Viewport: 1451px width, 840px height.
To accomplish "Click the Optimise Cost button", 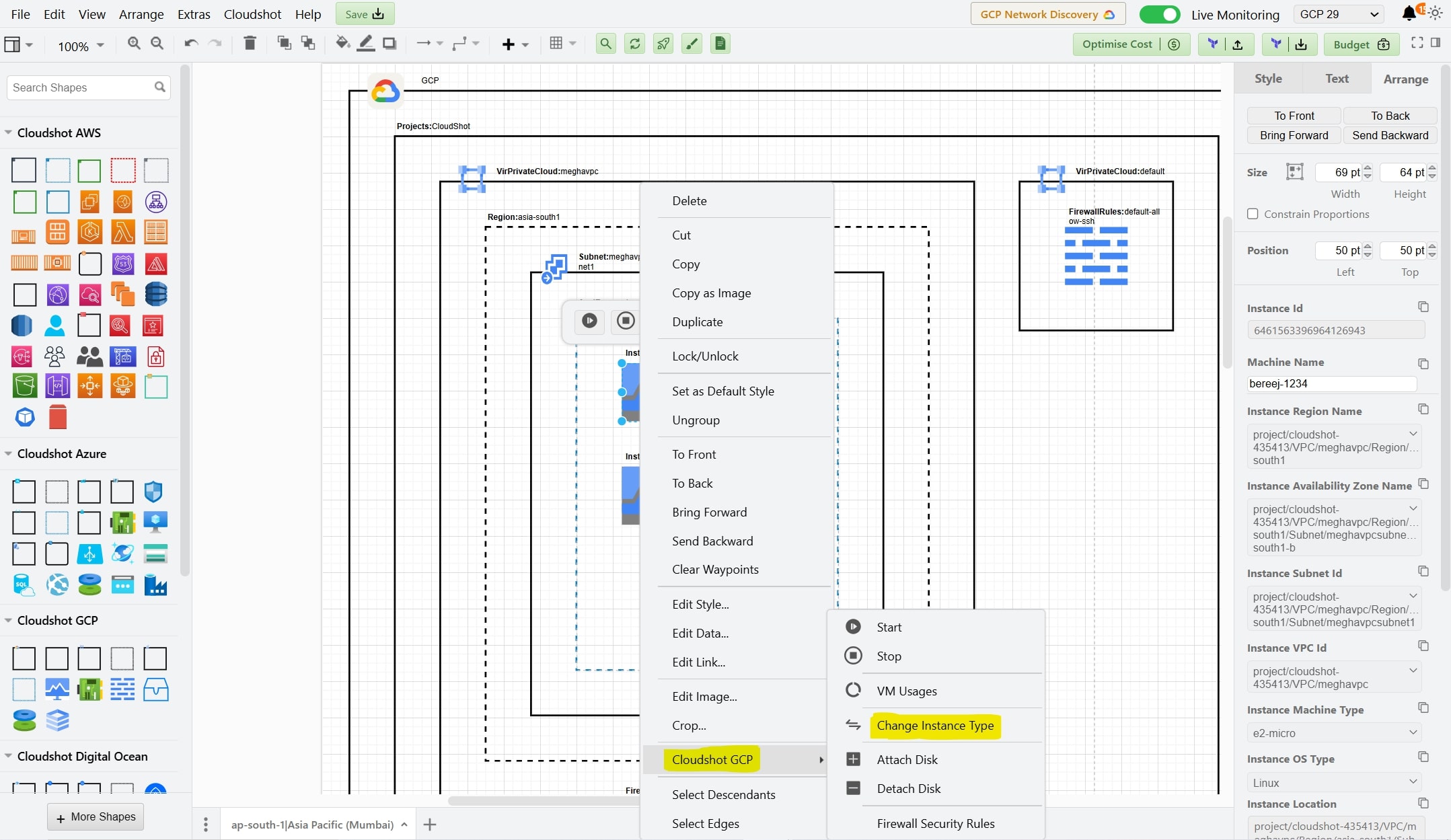I will [1131, 44].
